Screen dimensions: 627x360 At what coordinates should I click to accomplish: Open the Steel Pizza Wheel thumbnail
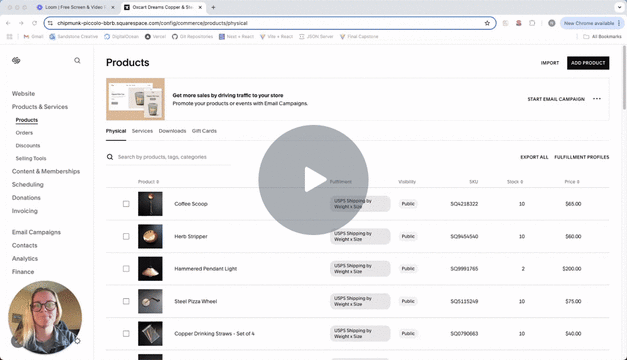(x=150, y=301)
